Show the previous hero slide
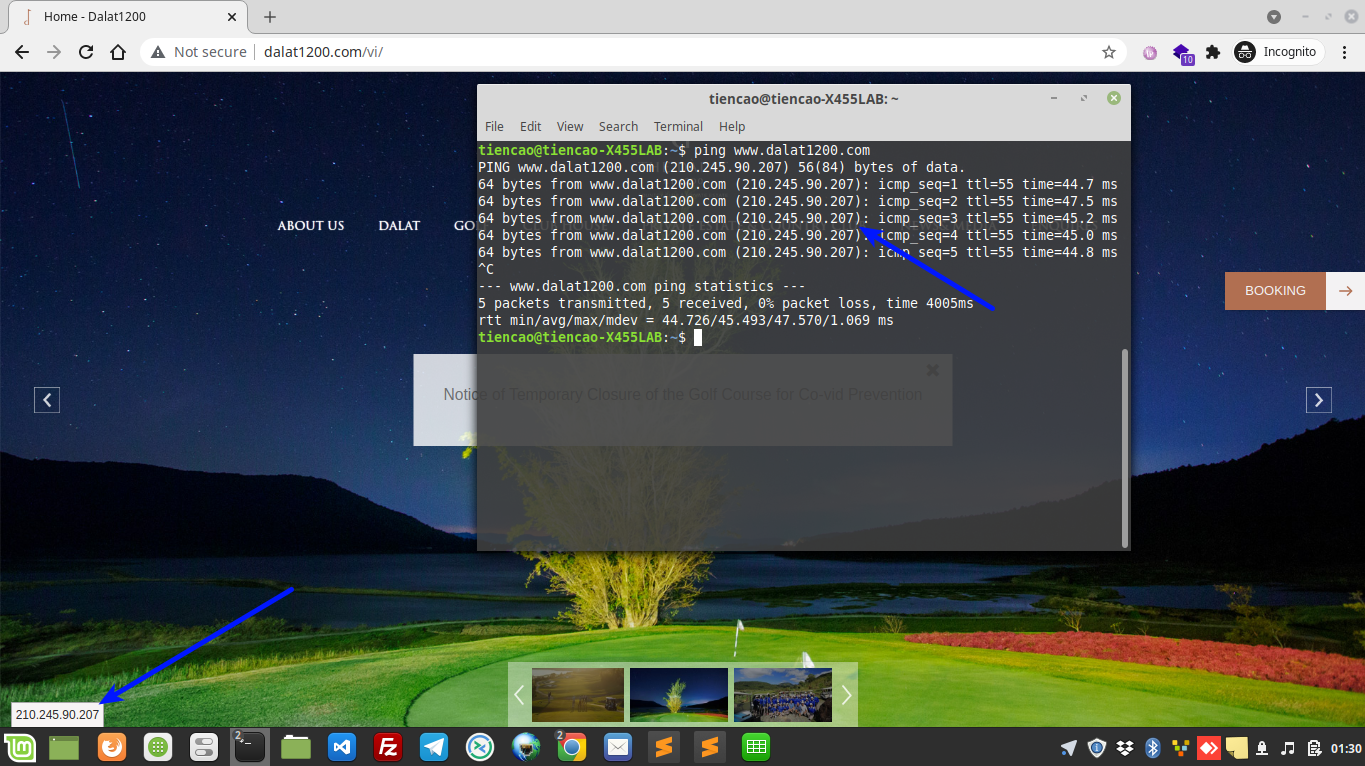The image size is (1365, 766). pos(47,400)
